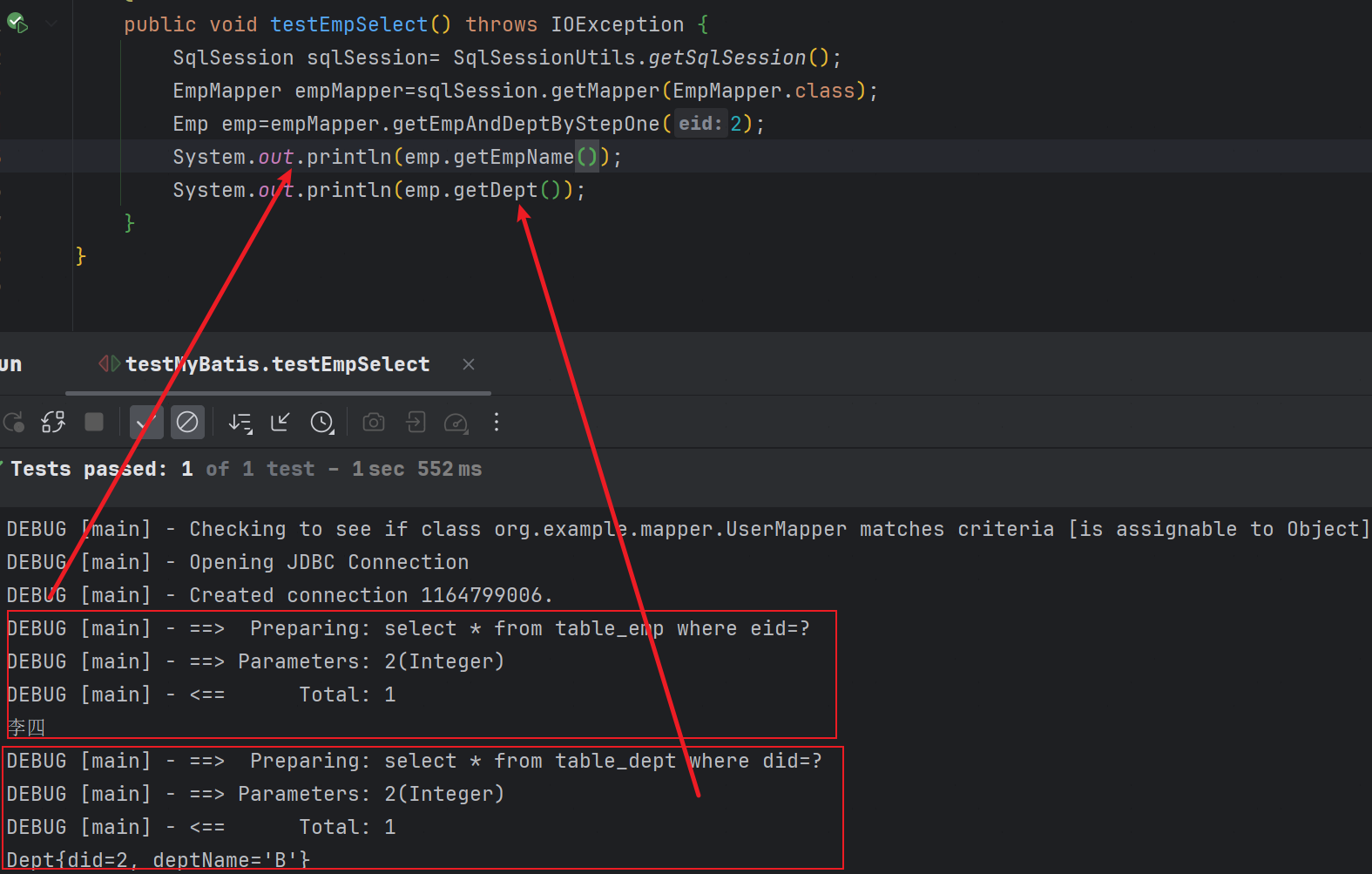This screenshot has width=1372, height=874.
Task: Open the more options menu in run toolbar
Action: pos(497,423)
